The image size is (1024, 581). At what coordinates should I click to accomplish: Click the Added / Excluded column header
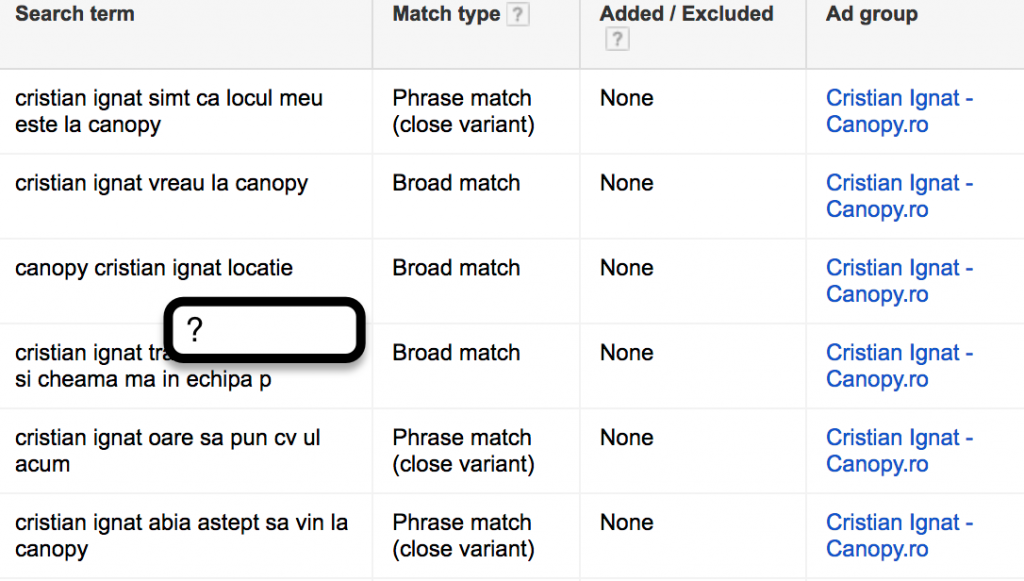point(686,14)
